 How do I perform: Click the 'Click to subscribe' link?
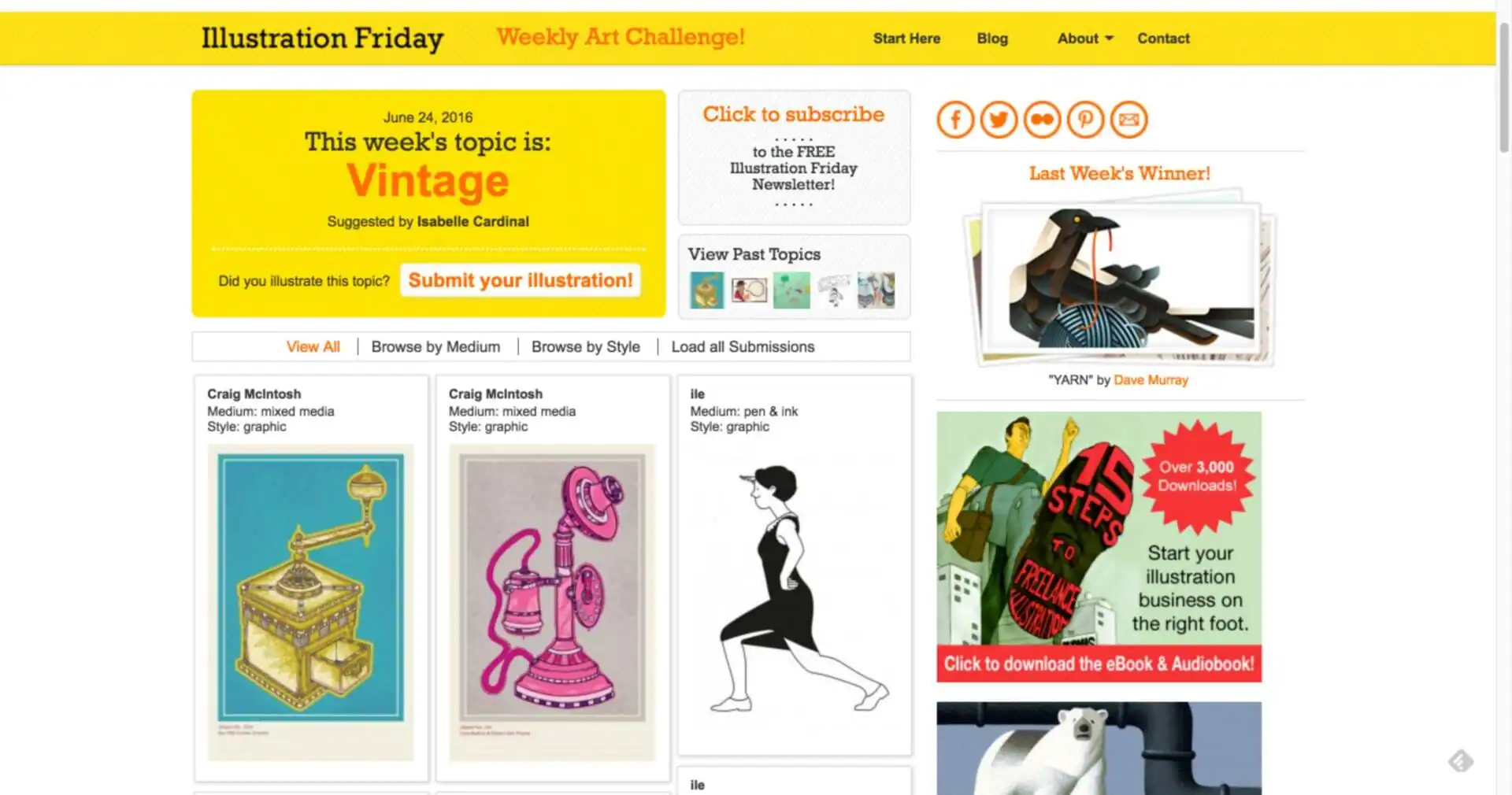pyautogui.click(x=793, y=114)
